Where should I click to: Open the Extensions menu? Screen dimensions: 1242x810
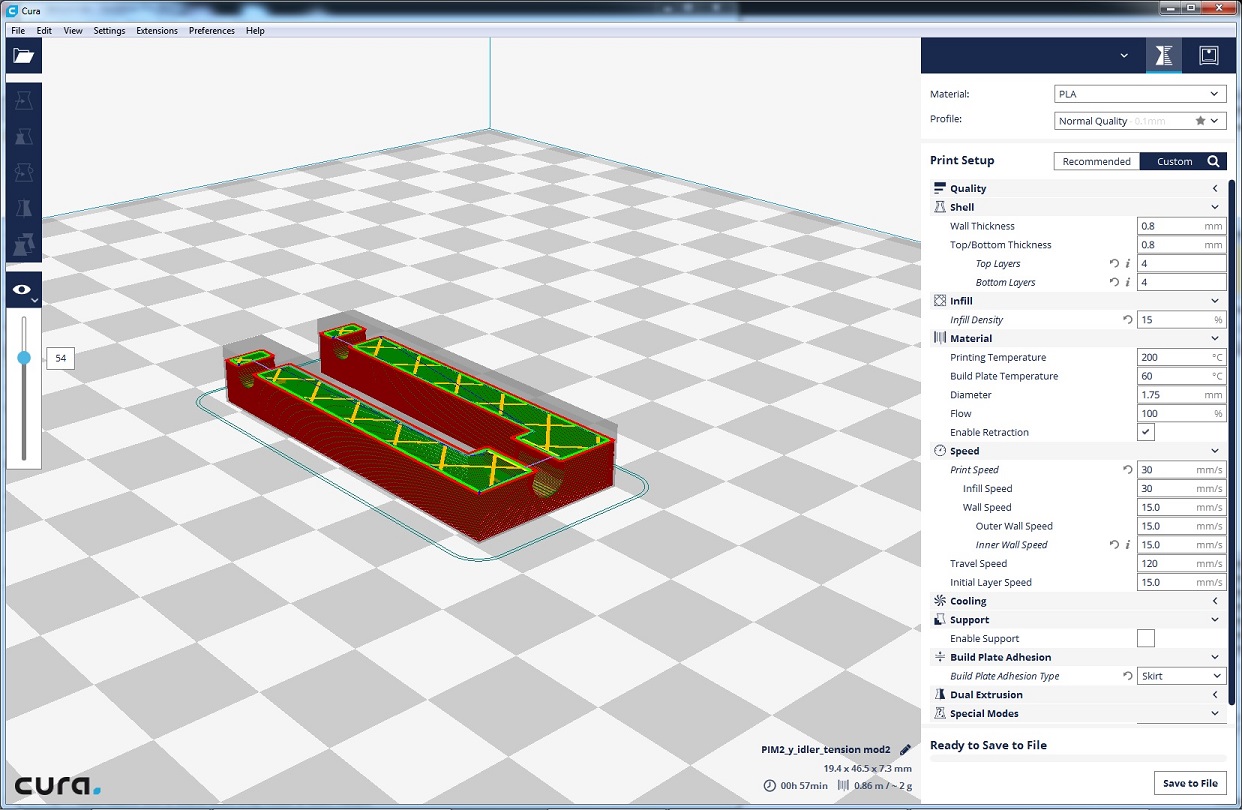click(157, 31)
